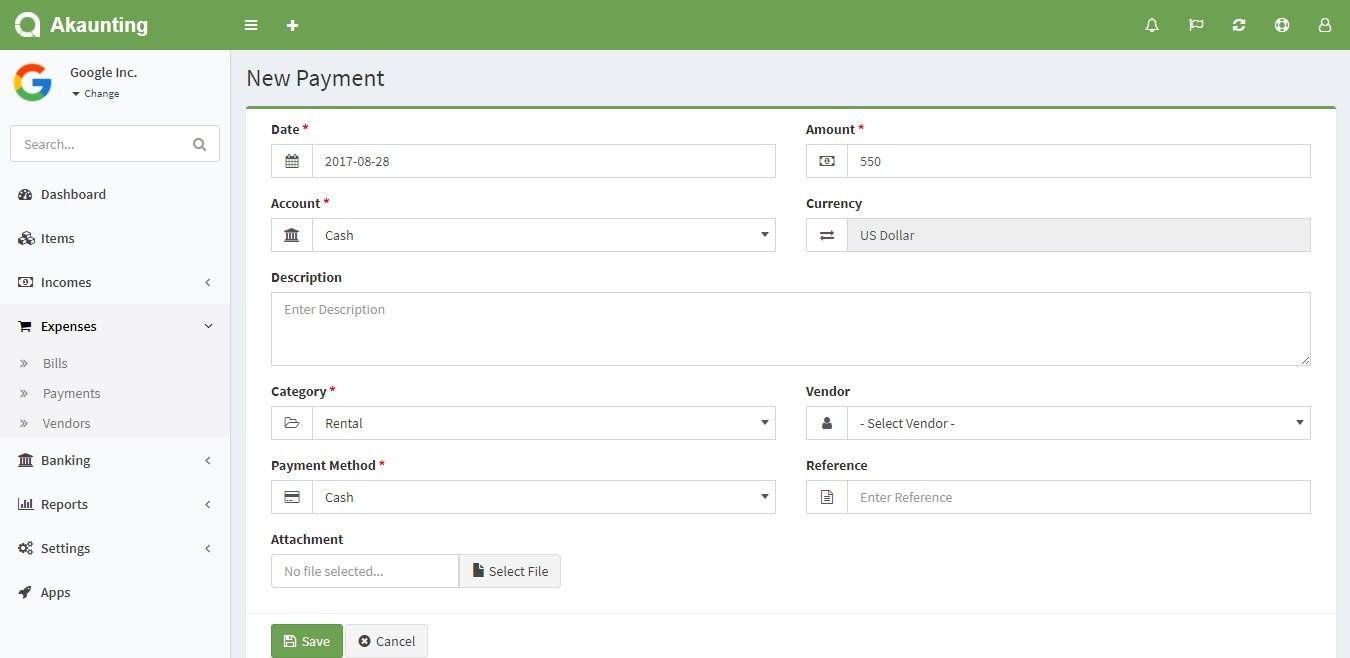The image size is (1350, 658).
Task: Collapse the sidebar using the hamburger icon
Action: (250, 25)
